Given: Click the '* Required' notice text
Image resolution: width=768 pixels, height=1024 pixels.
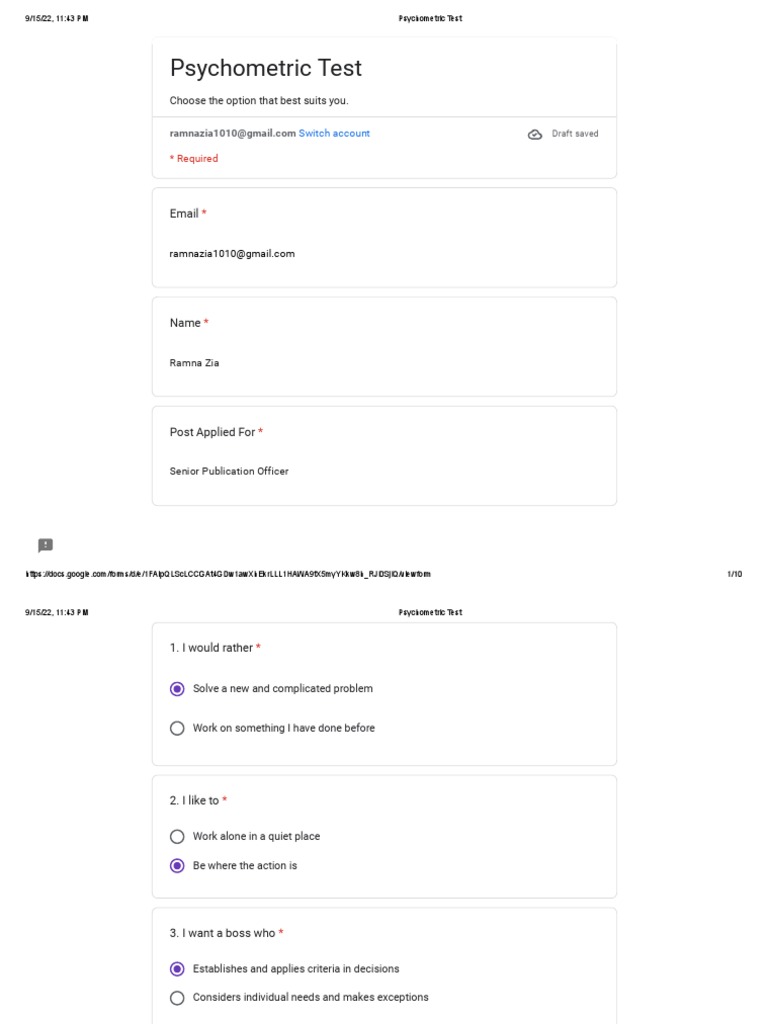Looking at the screenshot, I should [x=194, y=159].
